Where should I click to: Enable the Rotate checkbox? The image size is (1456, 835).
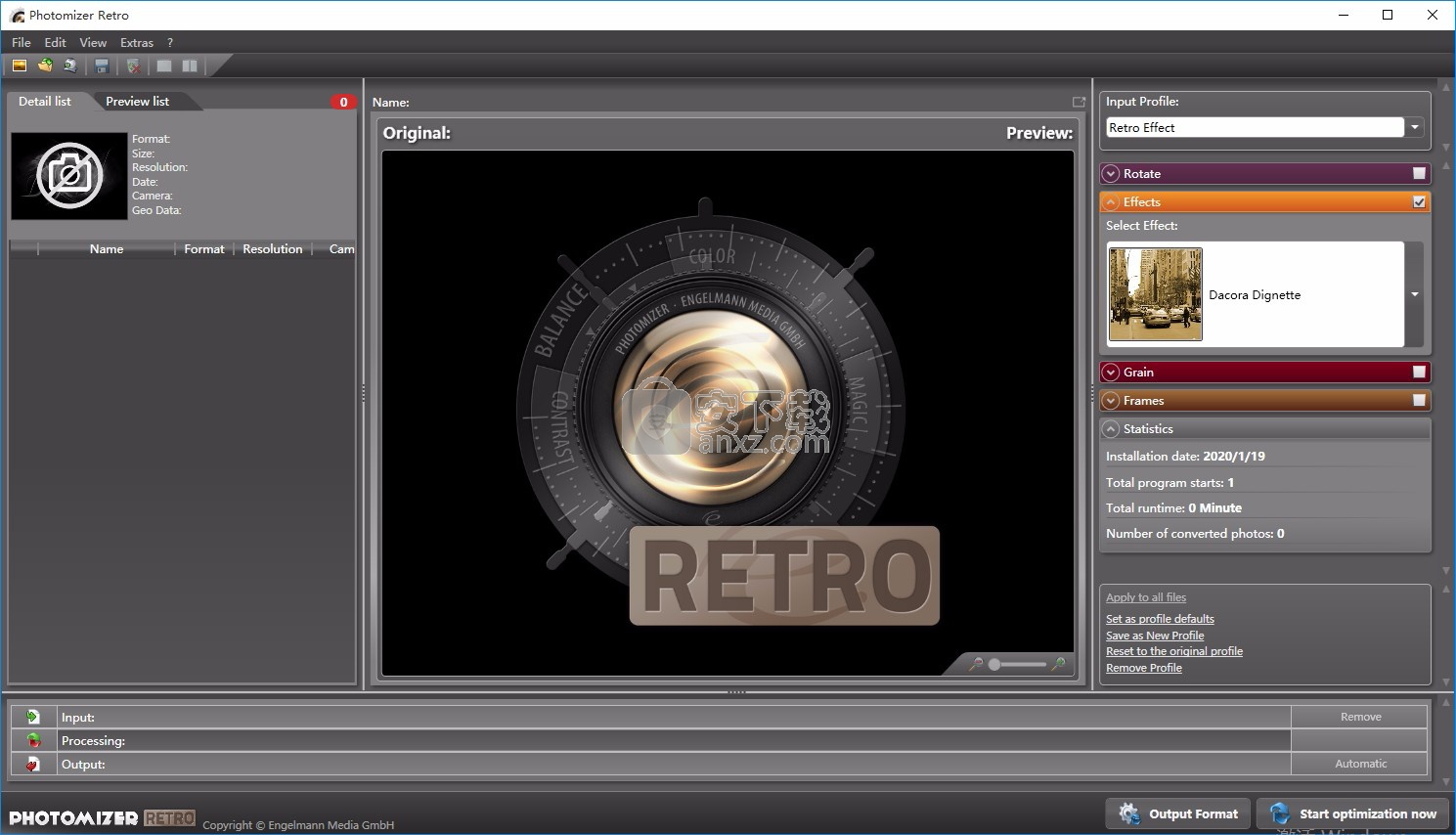click(x=1419, y=173)
